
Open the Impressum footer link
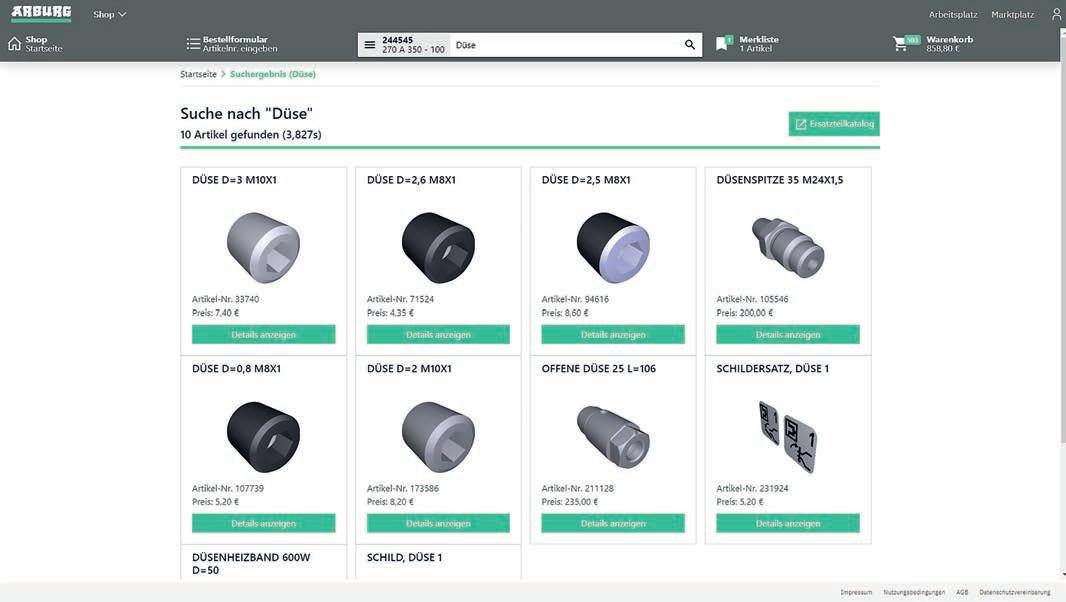pos(856,592)
